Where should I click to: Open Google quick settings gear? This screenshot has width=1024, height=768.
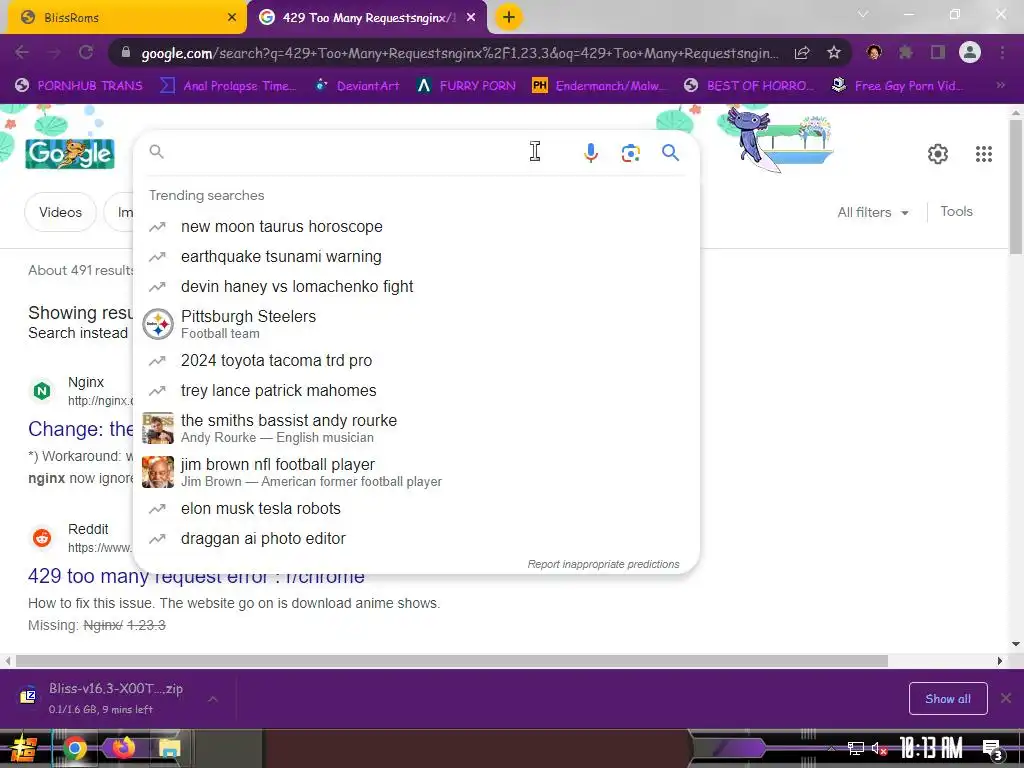coord(938,154)
